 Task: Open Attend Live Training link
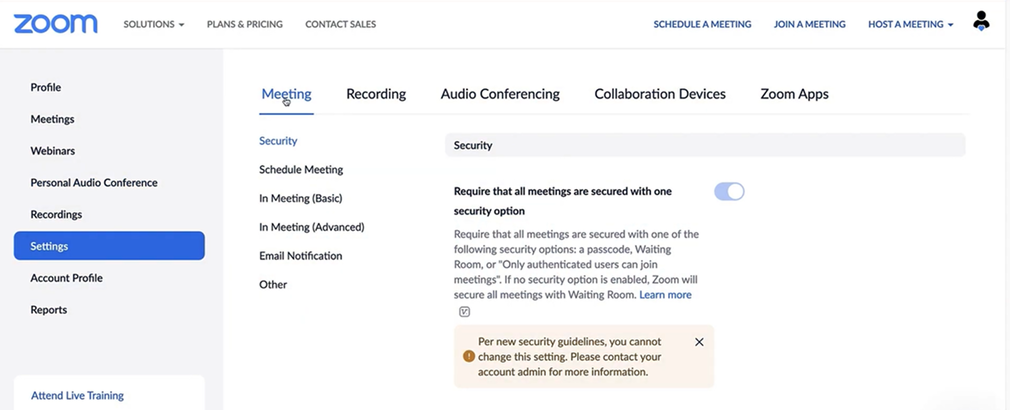coord(77,395)
